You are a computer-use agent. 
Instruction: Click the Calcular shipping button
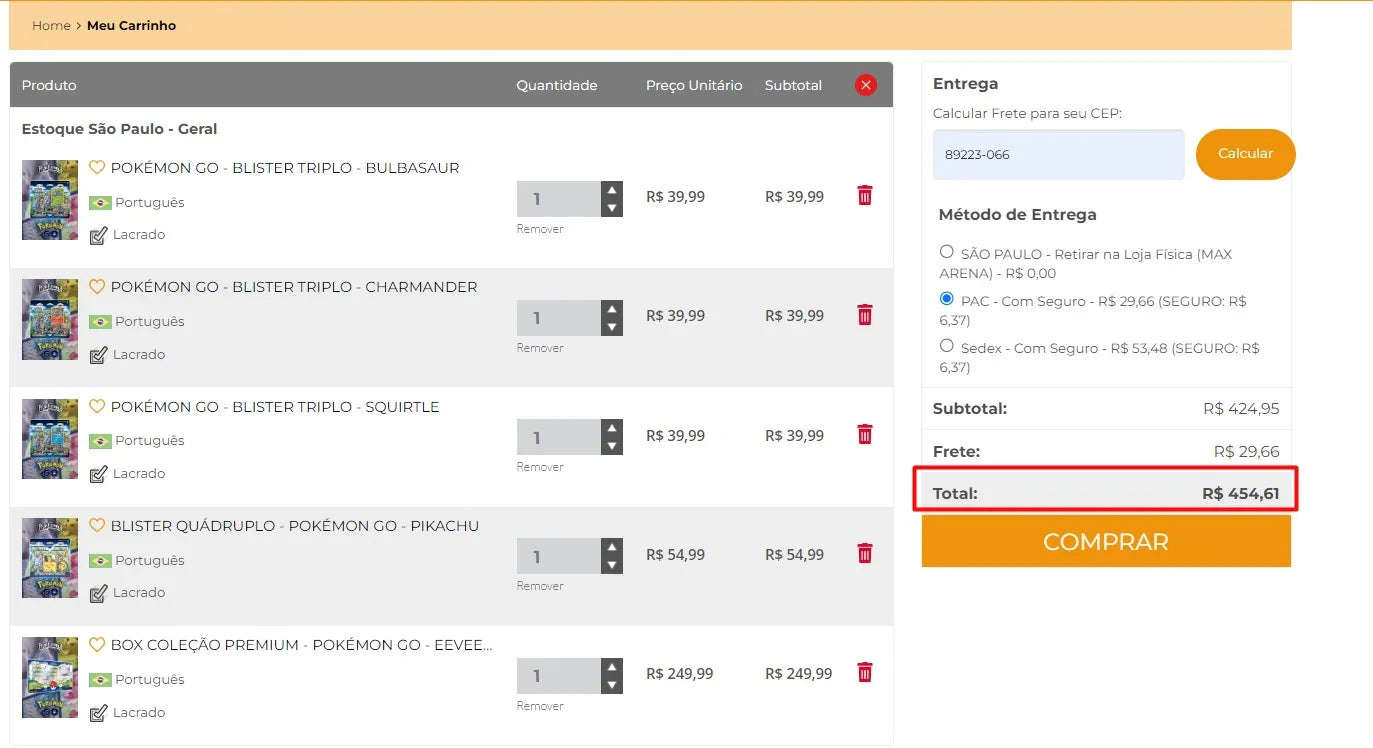[1245, 154]
